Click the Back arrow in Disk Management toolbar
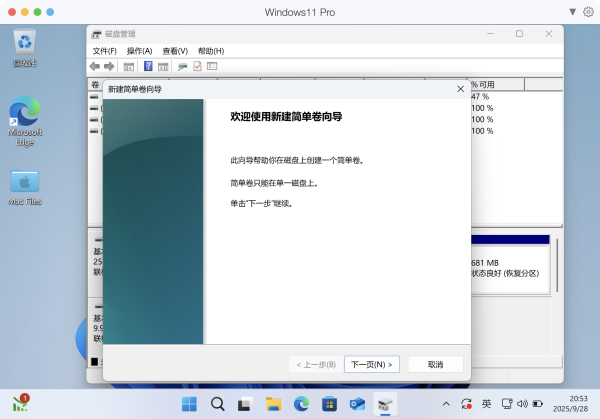 tap(95, 67)
